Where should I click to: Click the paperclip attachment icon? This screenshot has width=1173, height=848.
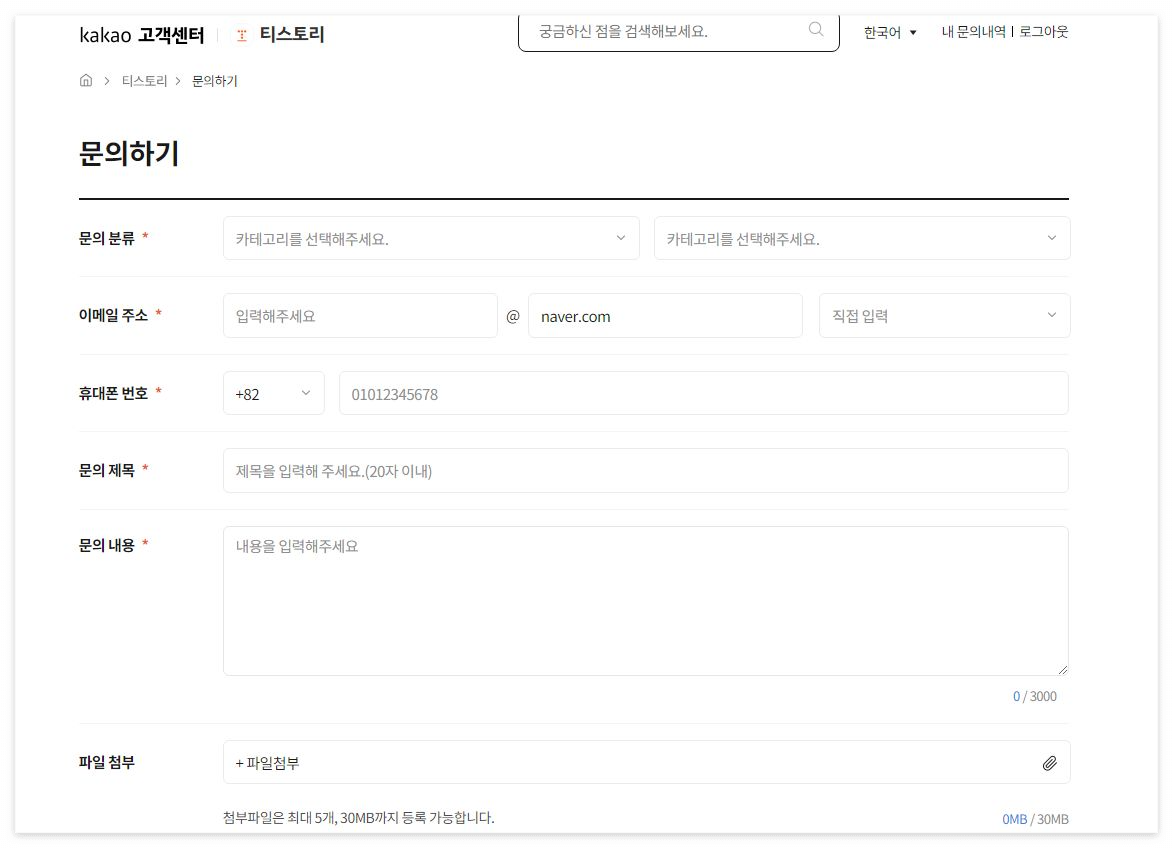tap(1050, 763)
